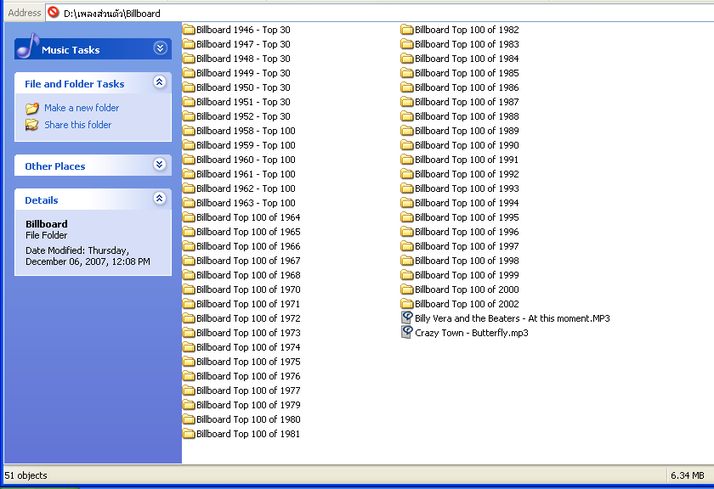
Task: Expand the Music Tasks panel
Action: pyautogui.click(x=160, y=48)
